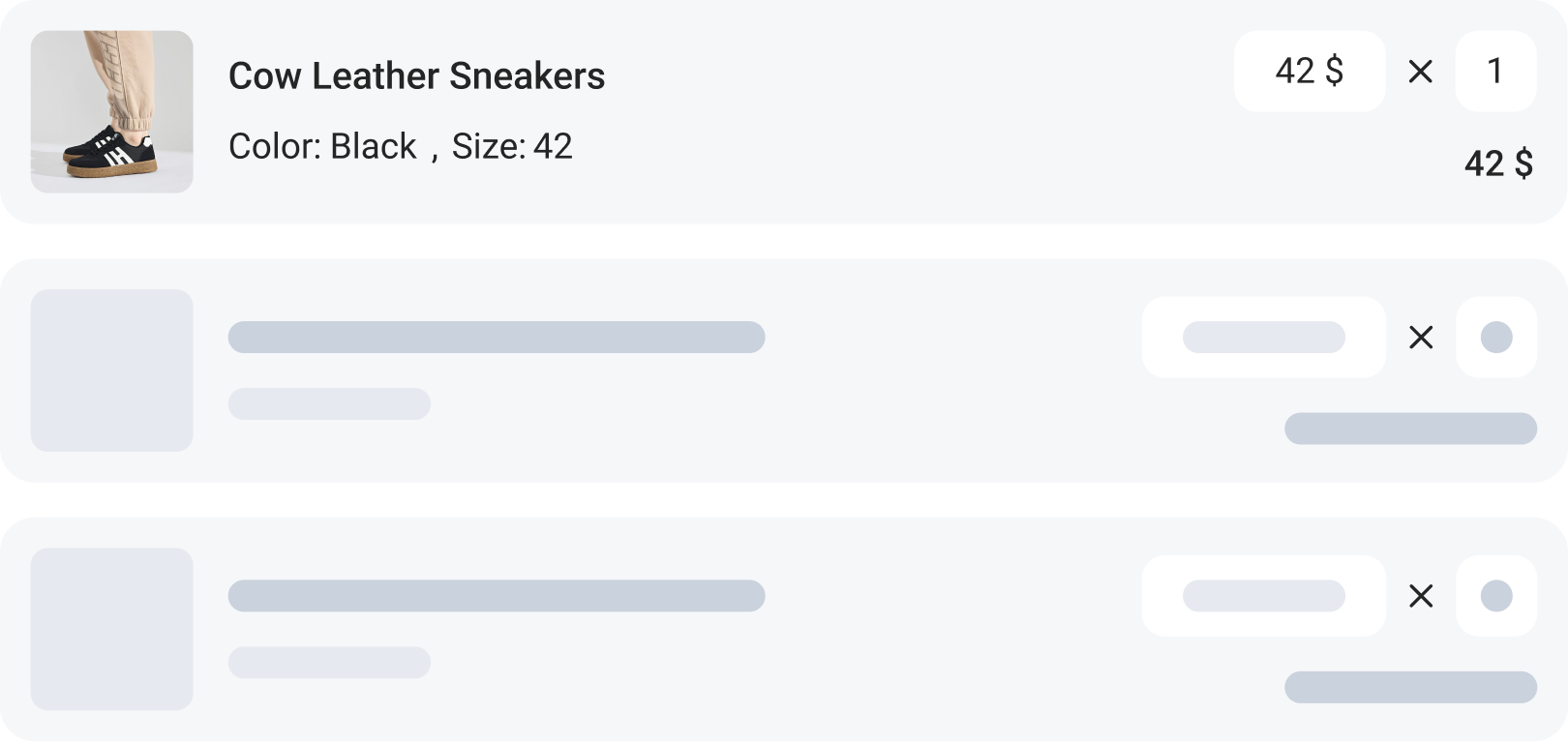Select the 42 $ unit price box
Screen dimensions: 1568x743
pos(1309,72)
